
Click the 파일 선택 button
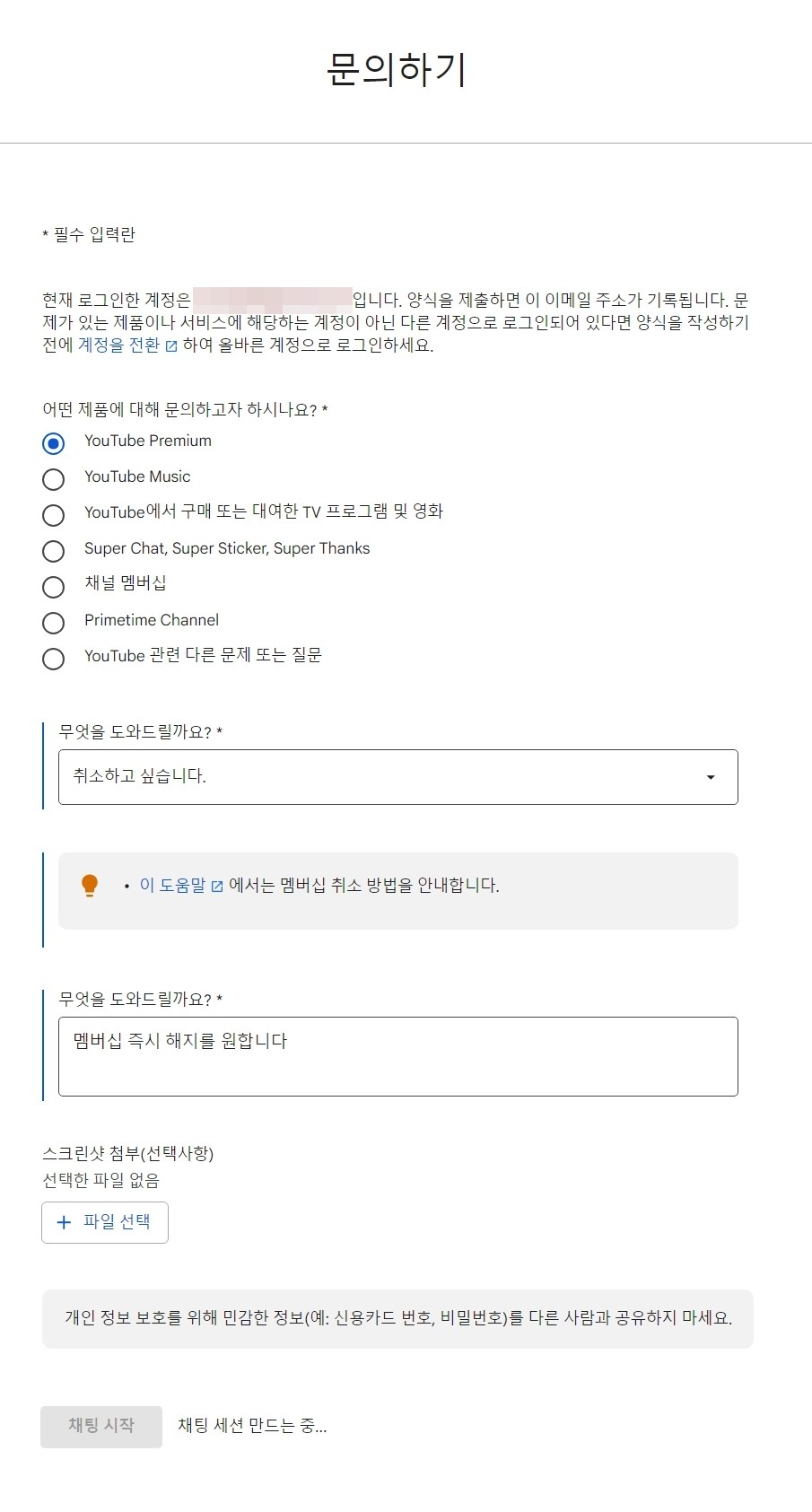click(x=105, y=1222)
